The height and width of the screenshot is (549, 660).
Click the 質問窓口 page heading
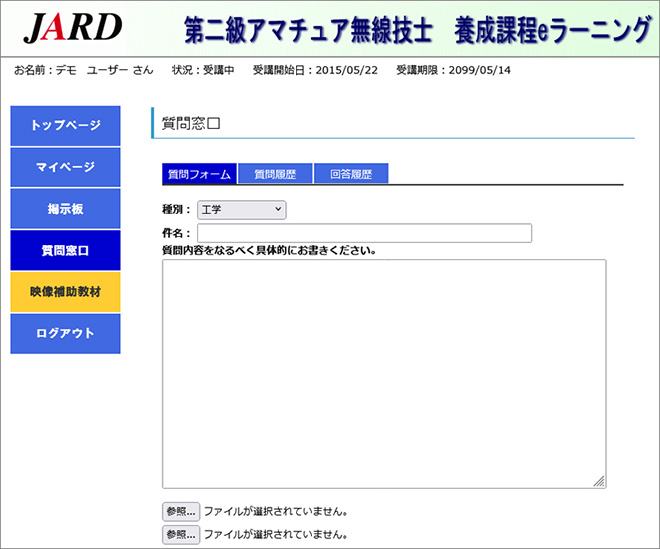[x=190, y=122]
